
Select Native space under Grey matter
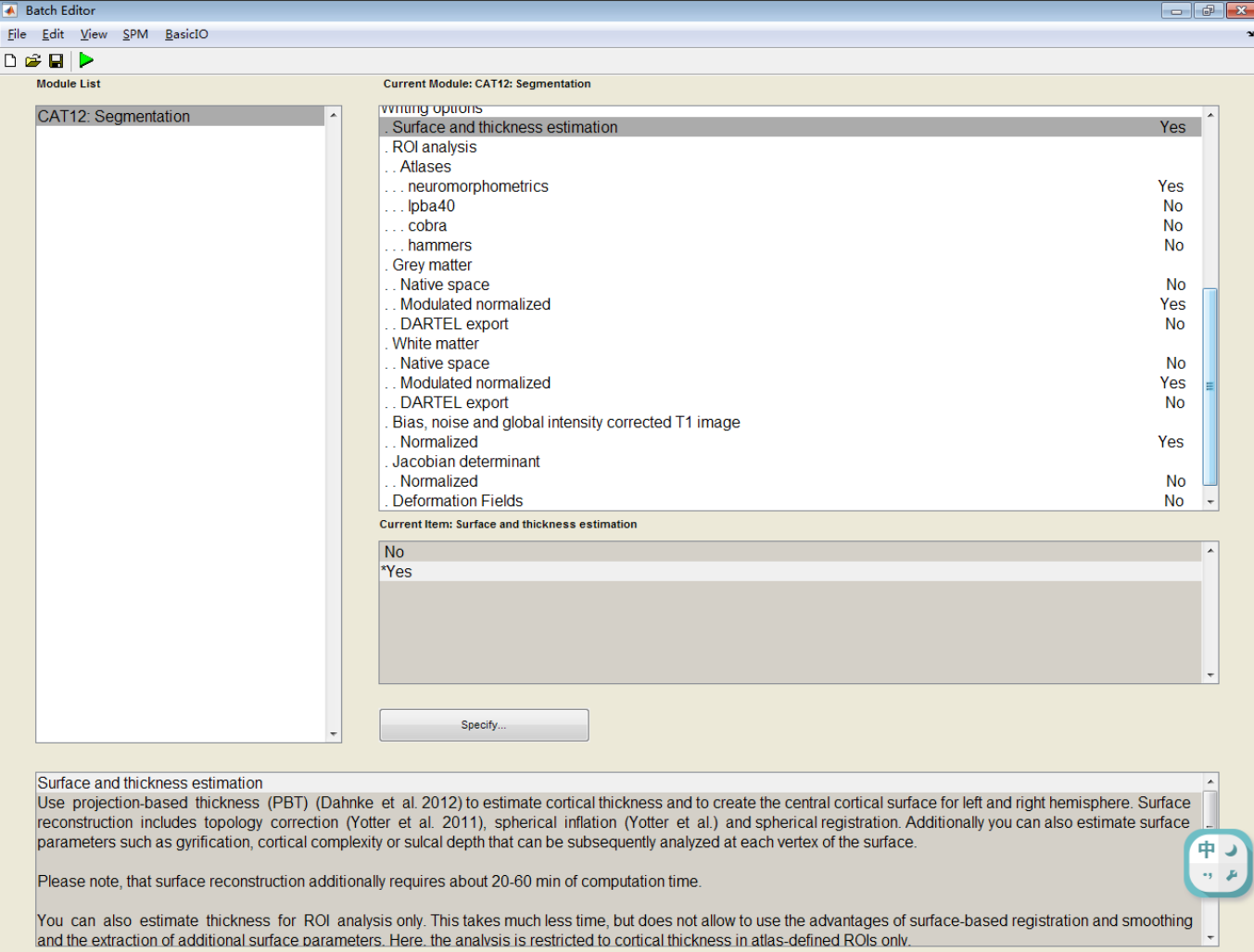click(791, 285)
